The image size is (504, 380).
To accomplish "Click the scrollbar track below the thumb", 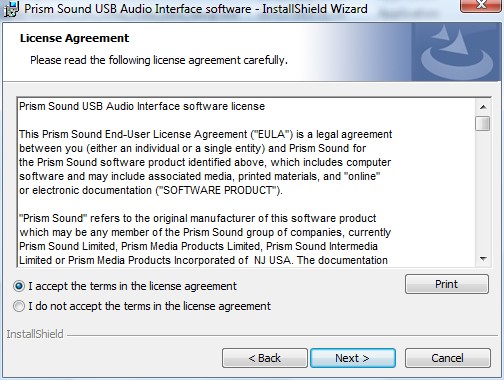I will point(483,192).
